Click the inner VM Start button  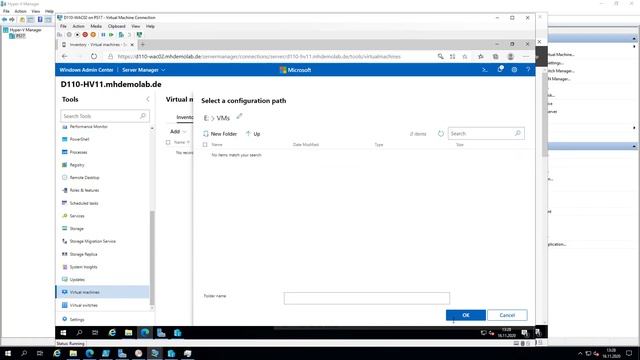[63, 333]
